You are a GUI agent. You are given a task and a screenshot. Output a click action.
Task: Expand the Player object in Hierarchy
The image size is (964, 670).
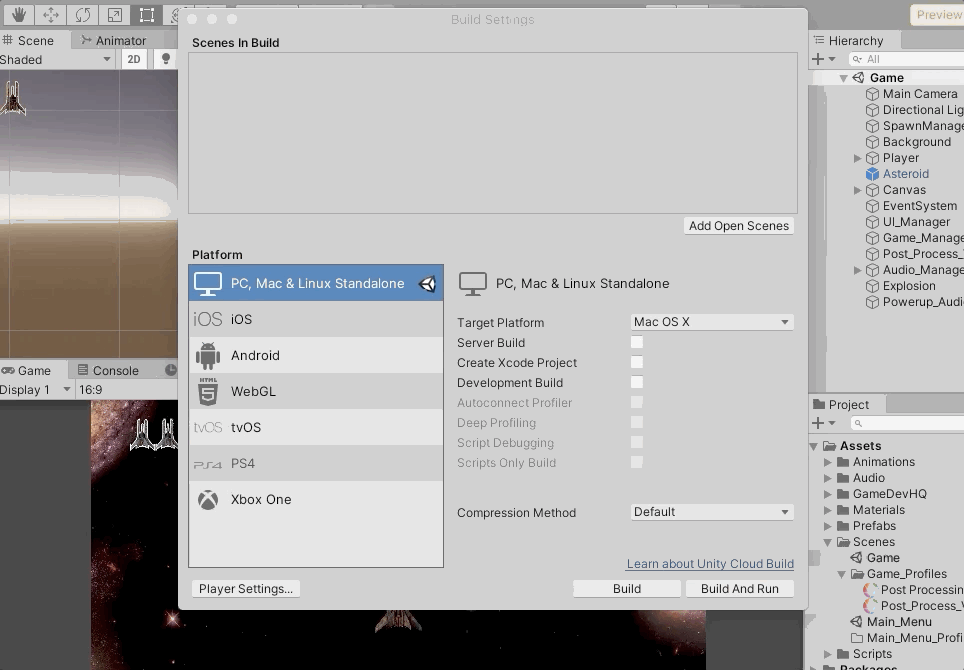(858, 158)
